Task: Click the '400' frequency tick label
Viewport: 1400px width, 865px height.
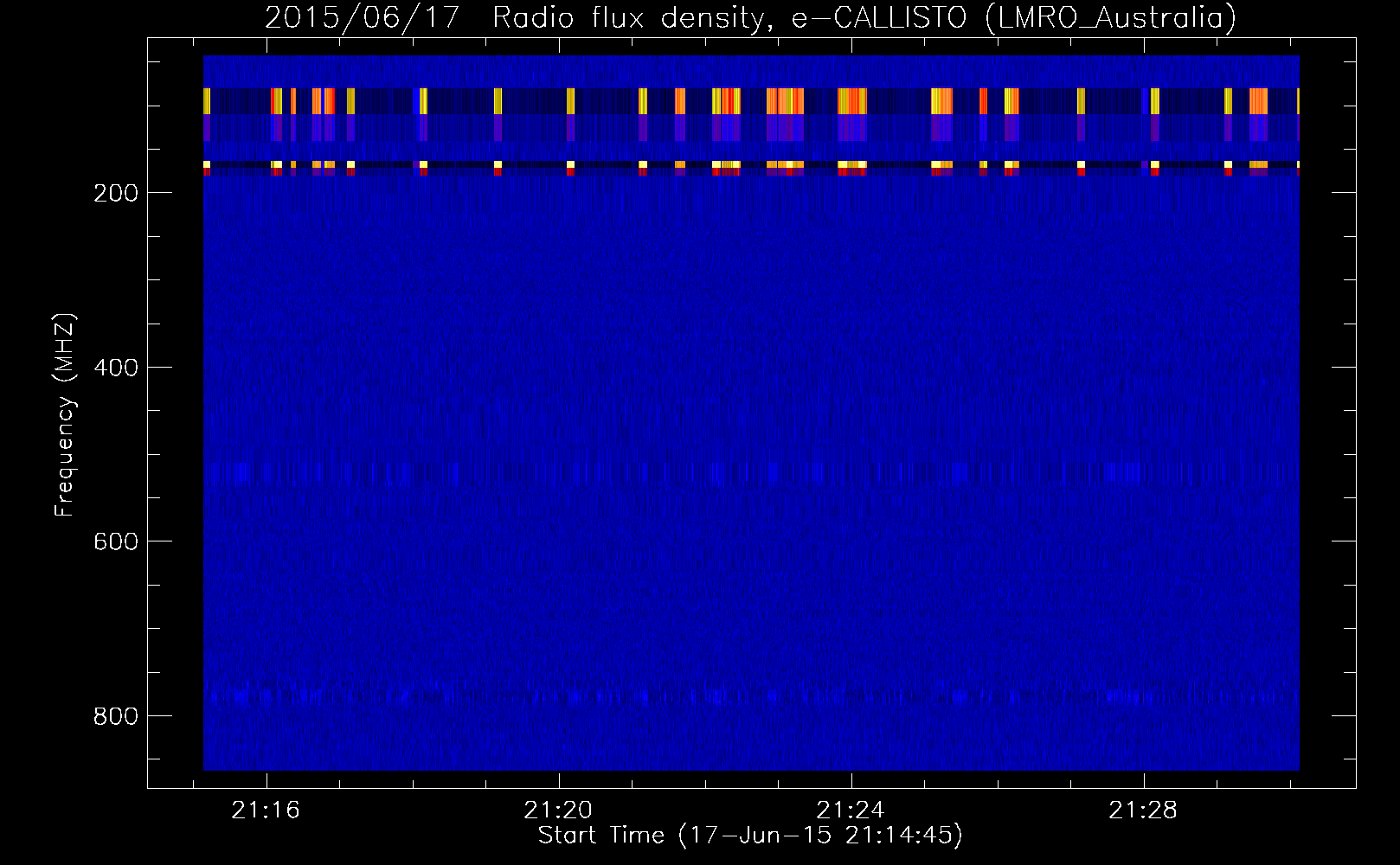Action: coord(115,368)
